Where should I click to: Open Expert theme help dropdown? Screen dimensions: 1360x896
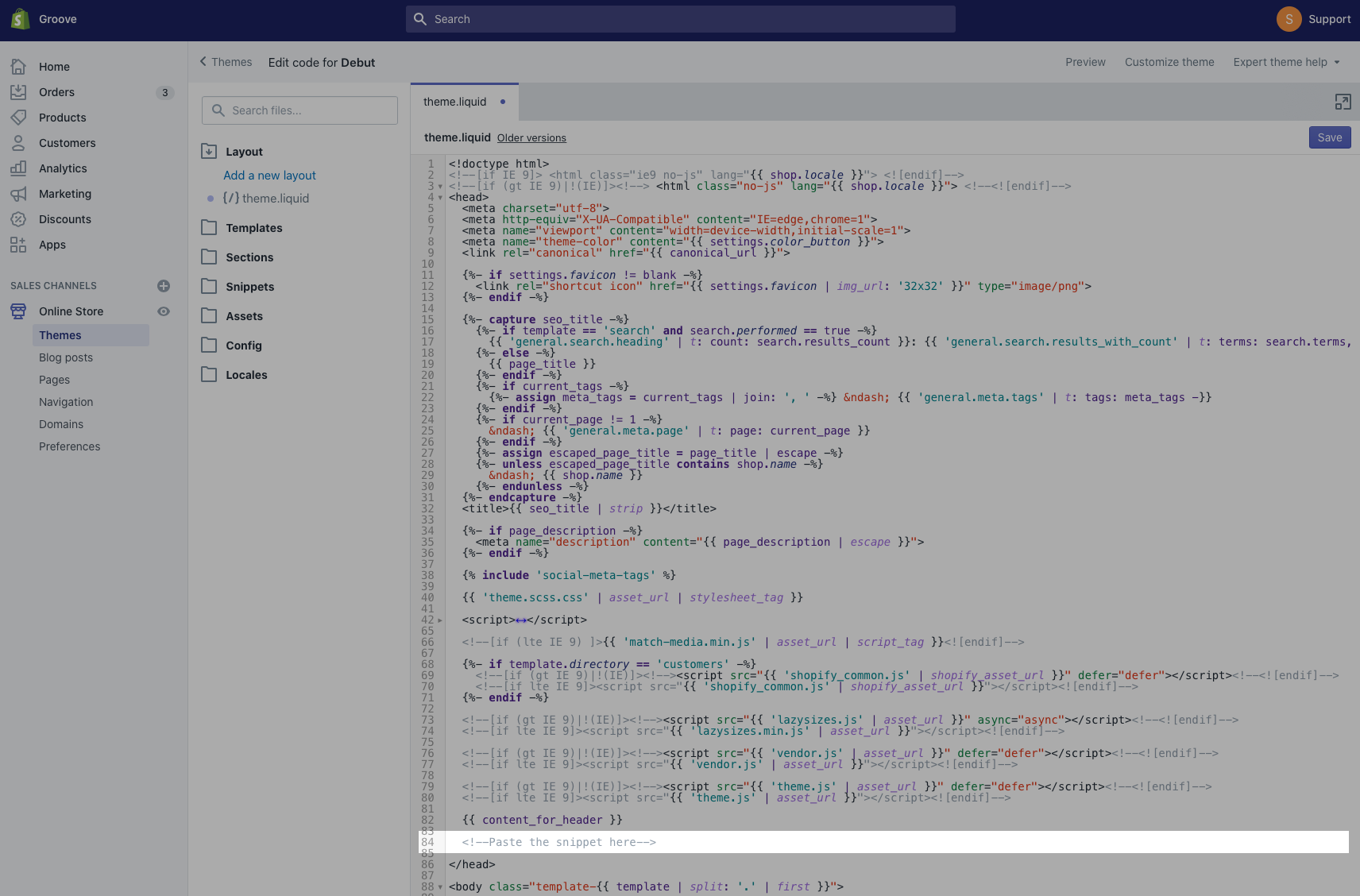[1286, 62]
